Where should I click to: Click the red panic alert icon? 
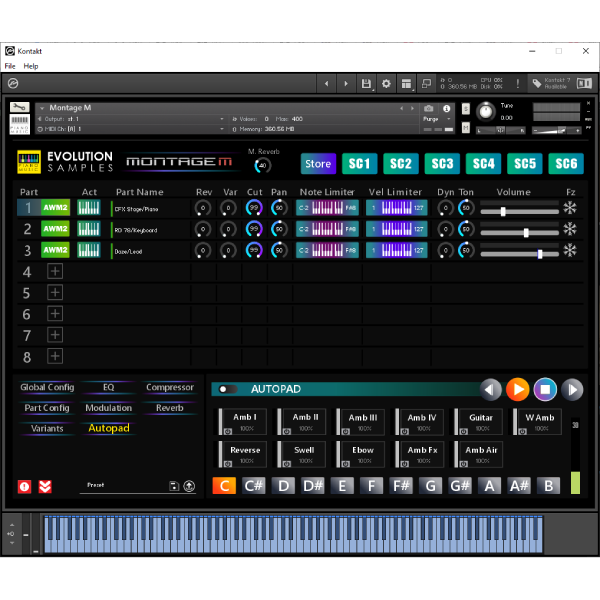tap(24, 487)
